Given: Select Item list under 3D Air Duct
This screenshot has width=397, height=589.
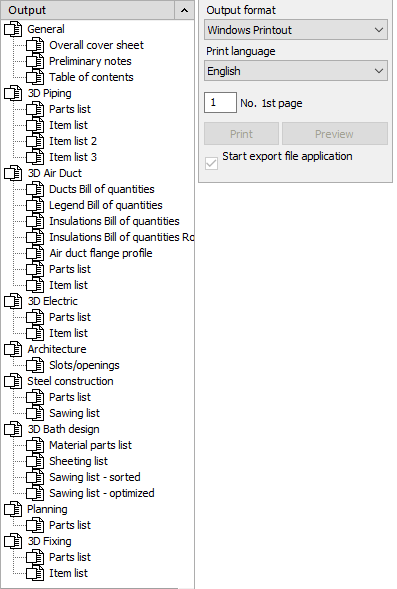Looking at the screenshot, I should click(68, 285).
